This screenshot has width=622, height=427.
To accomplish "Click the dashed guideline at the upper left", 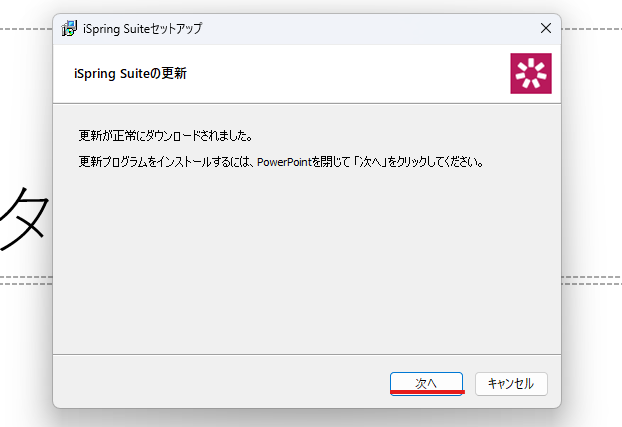I will coord(26,29).
